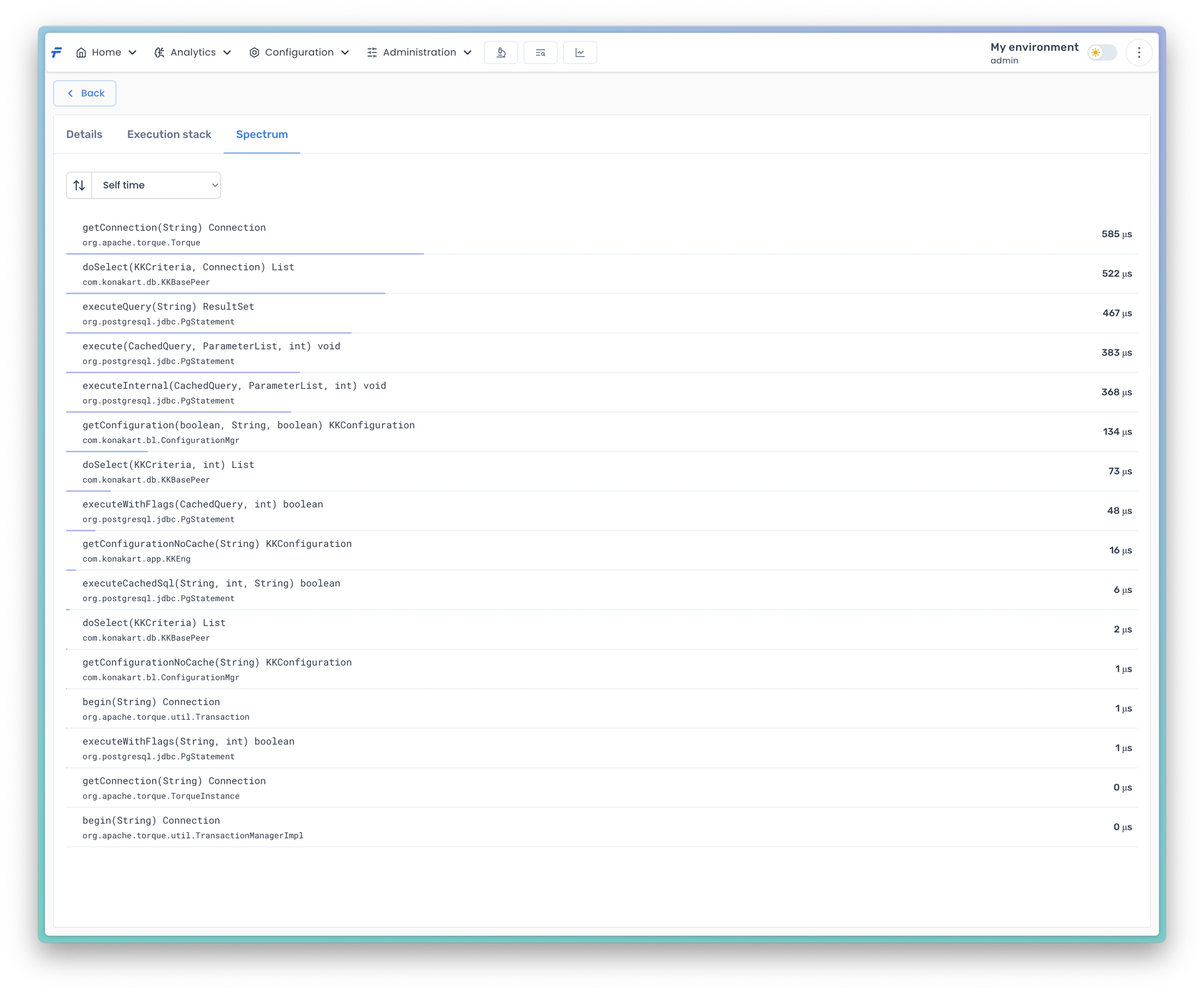Go back with the Back button
The height and width of the screenshot is (993, 1204).
85,93
